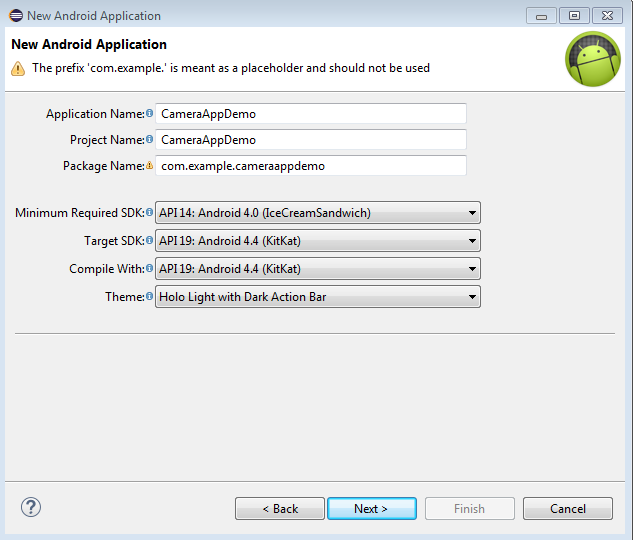Close the dialog with the X button
Image resolution: width=633 pixels, height=540 pixels.
pyautogui.click(x=607, y=16)
